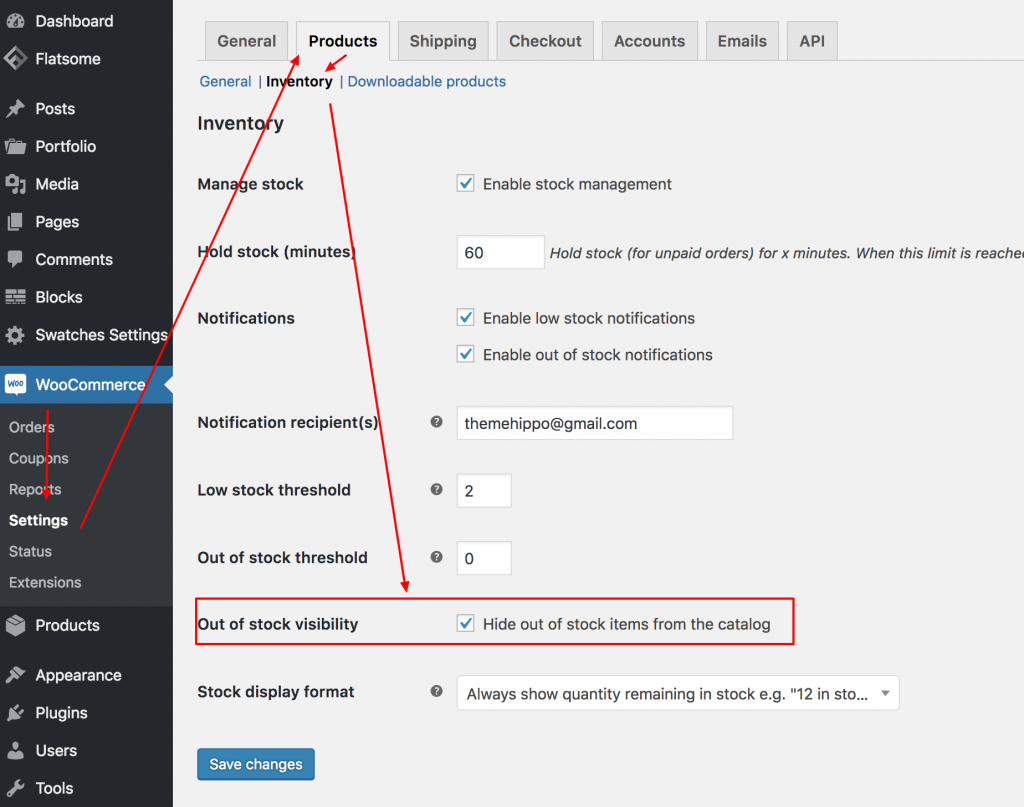Toggle Hide out of stock items from catalog
Viewport: 1024px width, 807px height.
click(x=465, y=623)
